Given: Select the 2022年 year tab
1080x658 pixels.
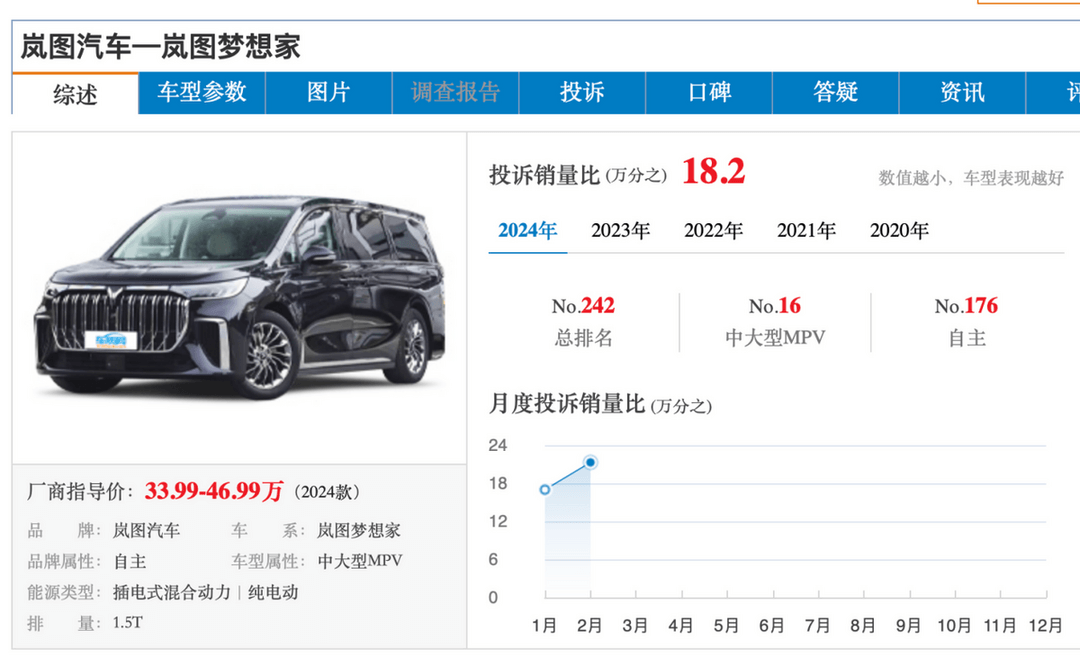Looking at the screenshot, I should 714,230.
